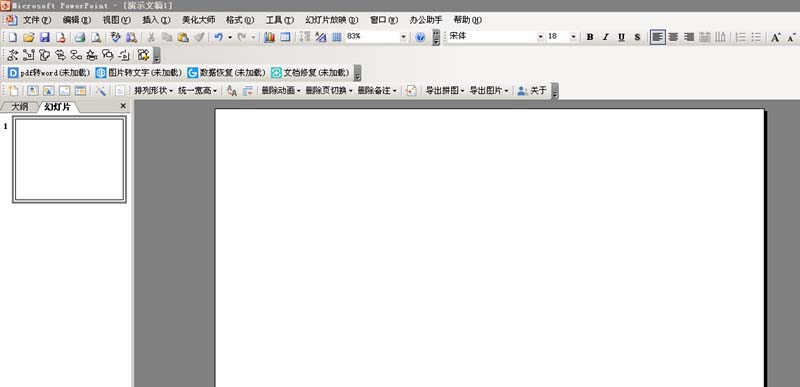Toggle Underline formatting

[x=621, y=37]
